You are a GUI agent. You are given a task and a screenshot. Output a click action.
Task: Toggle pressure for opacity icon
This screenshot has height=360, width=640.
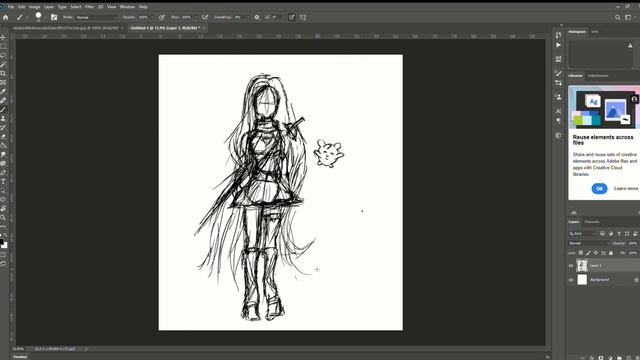tap(162, 18)
